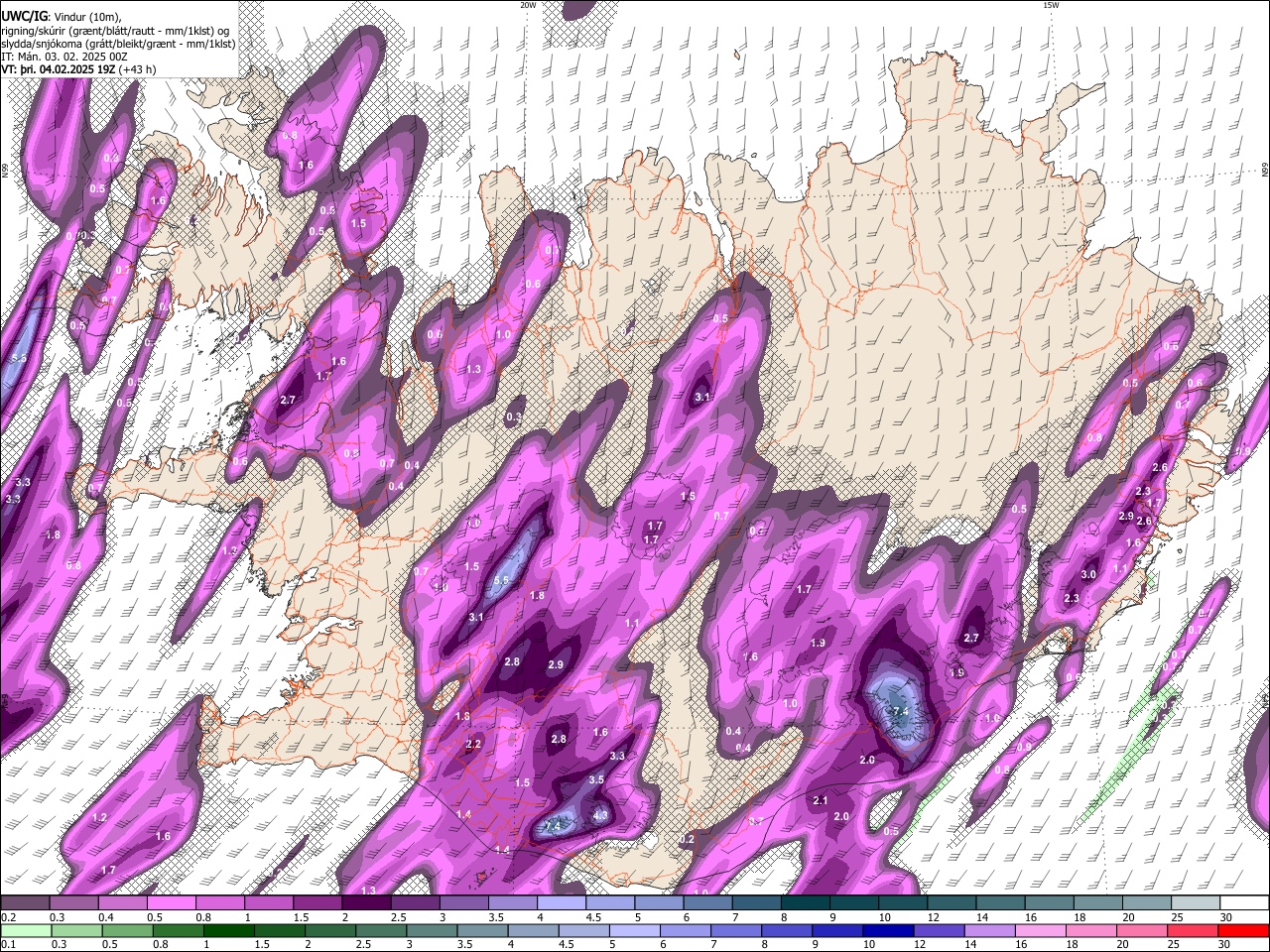Screen dimensions: 1270x952
Task: Click the legend line 'rigning/skúrir (grænt/blátt/rautt - mm/1klst) og'
Action: pos(115,31)
